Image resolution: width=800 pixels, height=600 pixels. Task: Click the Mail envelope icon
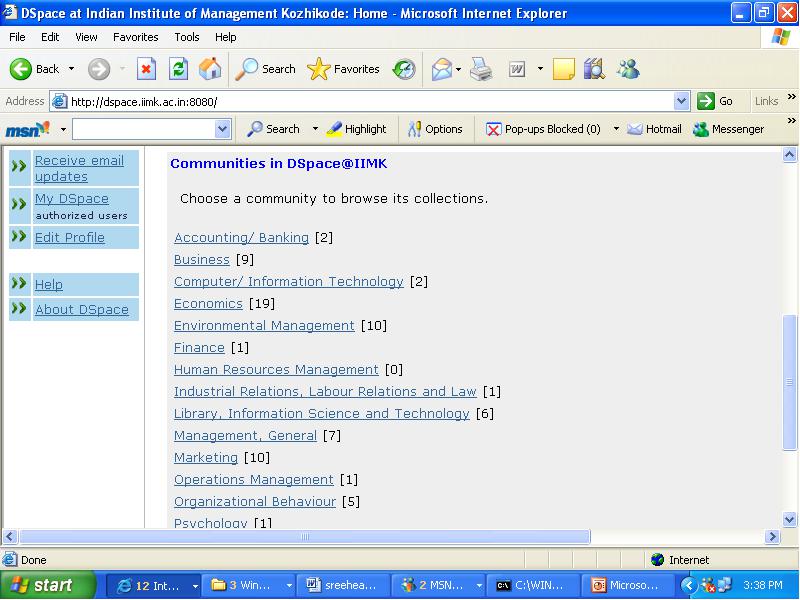(442, 69)
